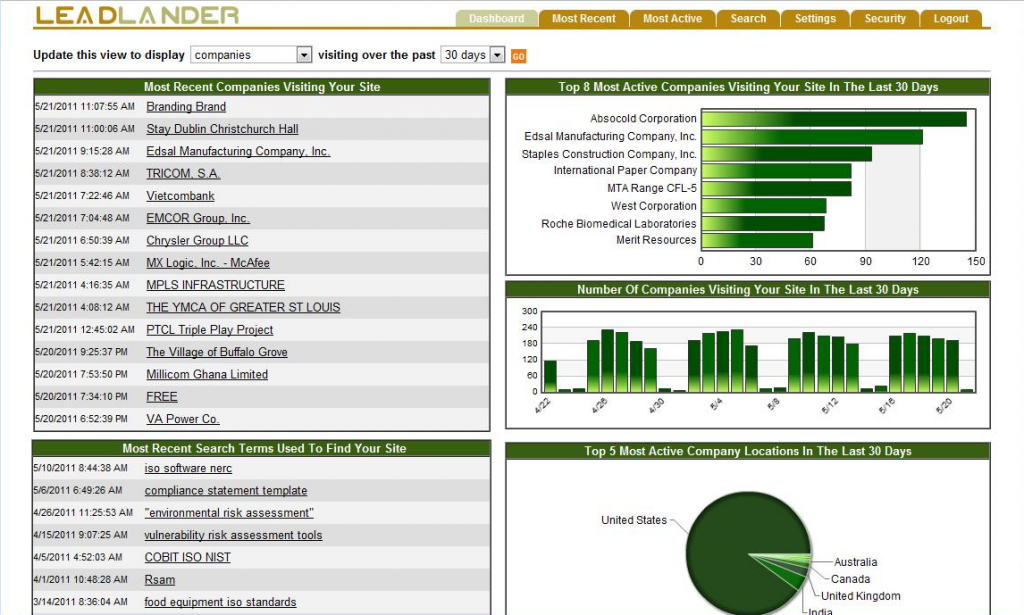The image size is (1024, 615).
Task: Open Vietcombank company link
Action: (x=180, y=196)
